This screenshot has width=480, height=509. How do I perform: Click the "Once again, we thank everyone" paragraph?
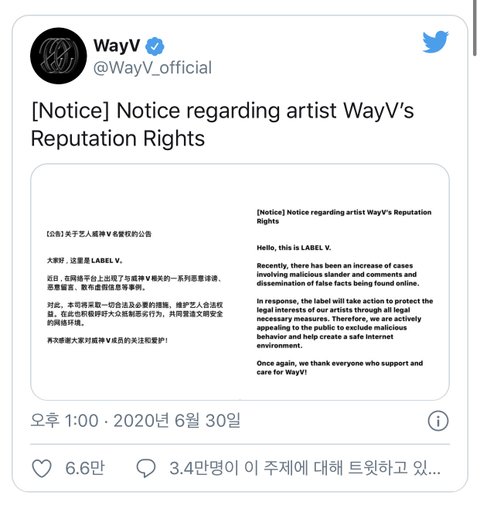point(340,368)
